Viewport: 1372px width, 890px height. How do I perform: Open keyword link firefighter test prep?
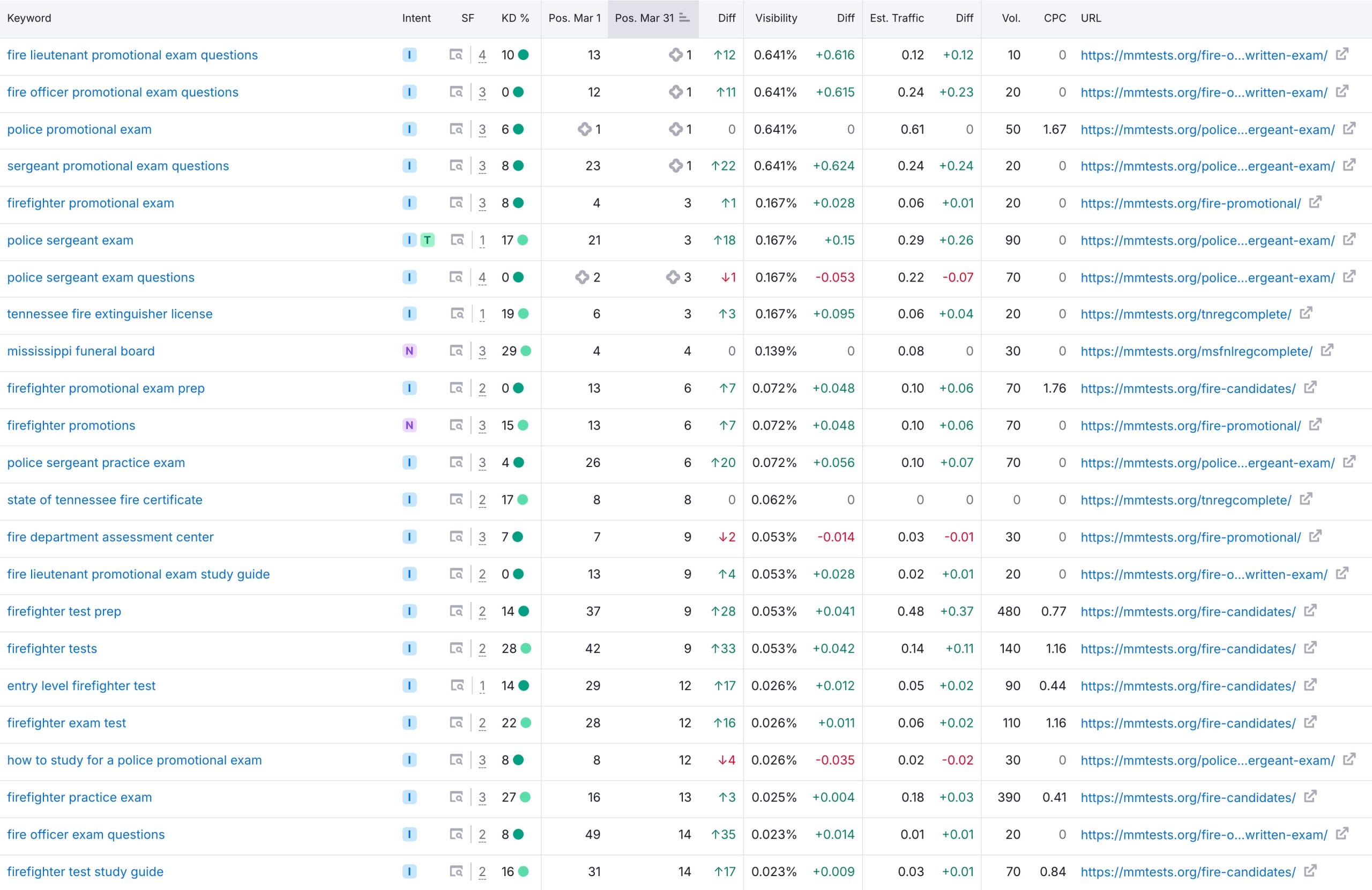coord(64,611)
